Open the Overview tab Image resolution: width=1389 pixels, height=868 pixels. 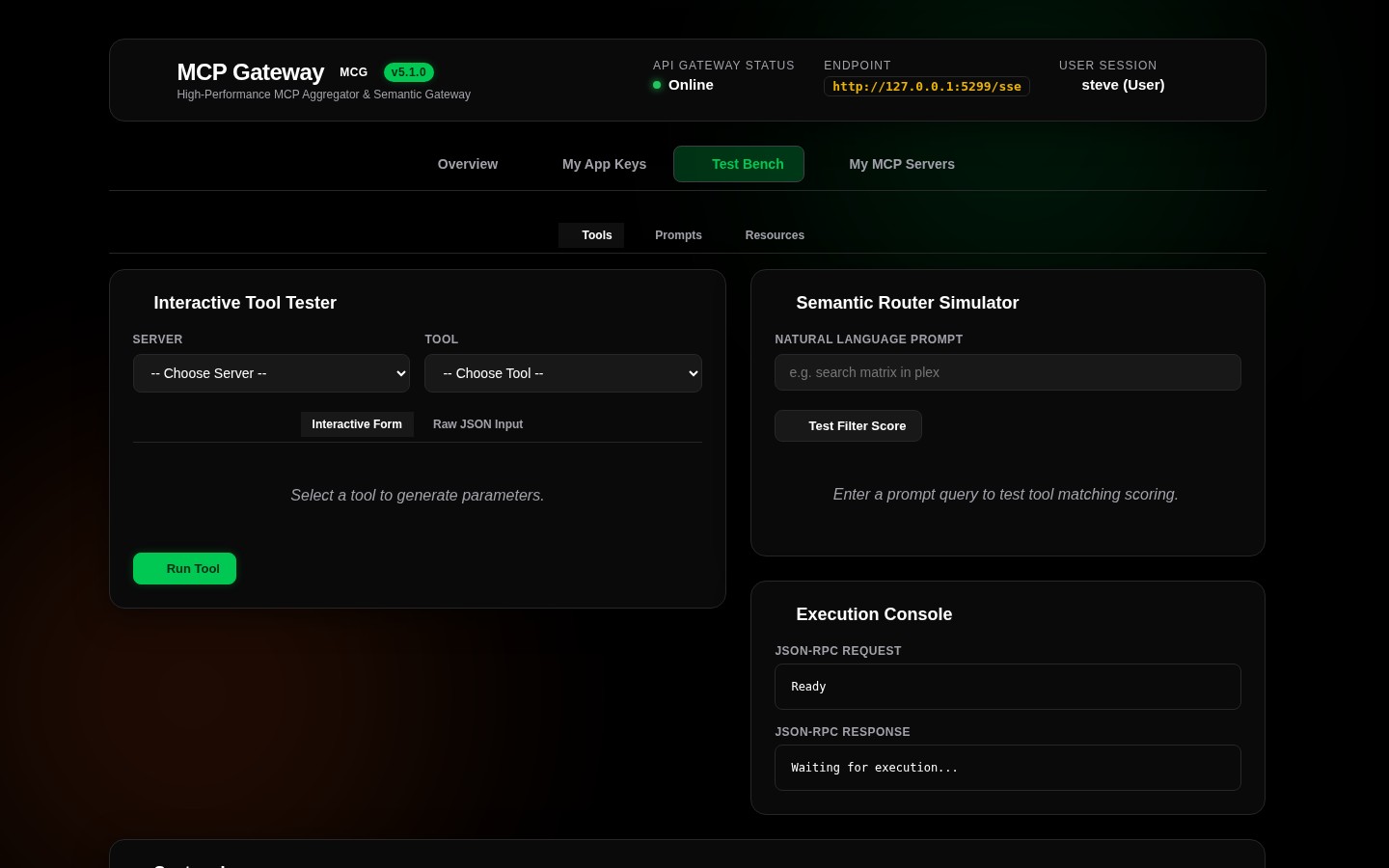[x=467, y=164]
